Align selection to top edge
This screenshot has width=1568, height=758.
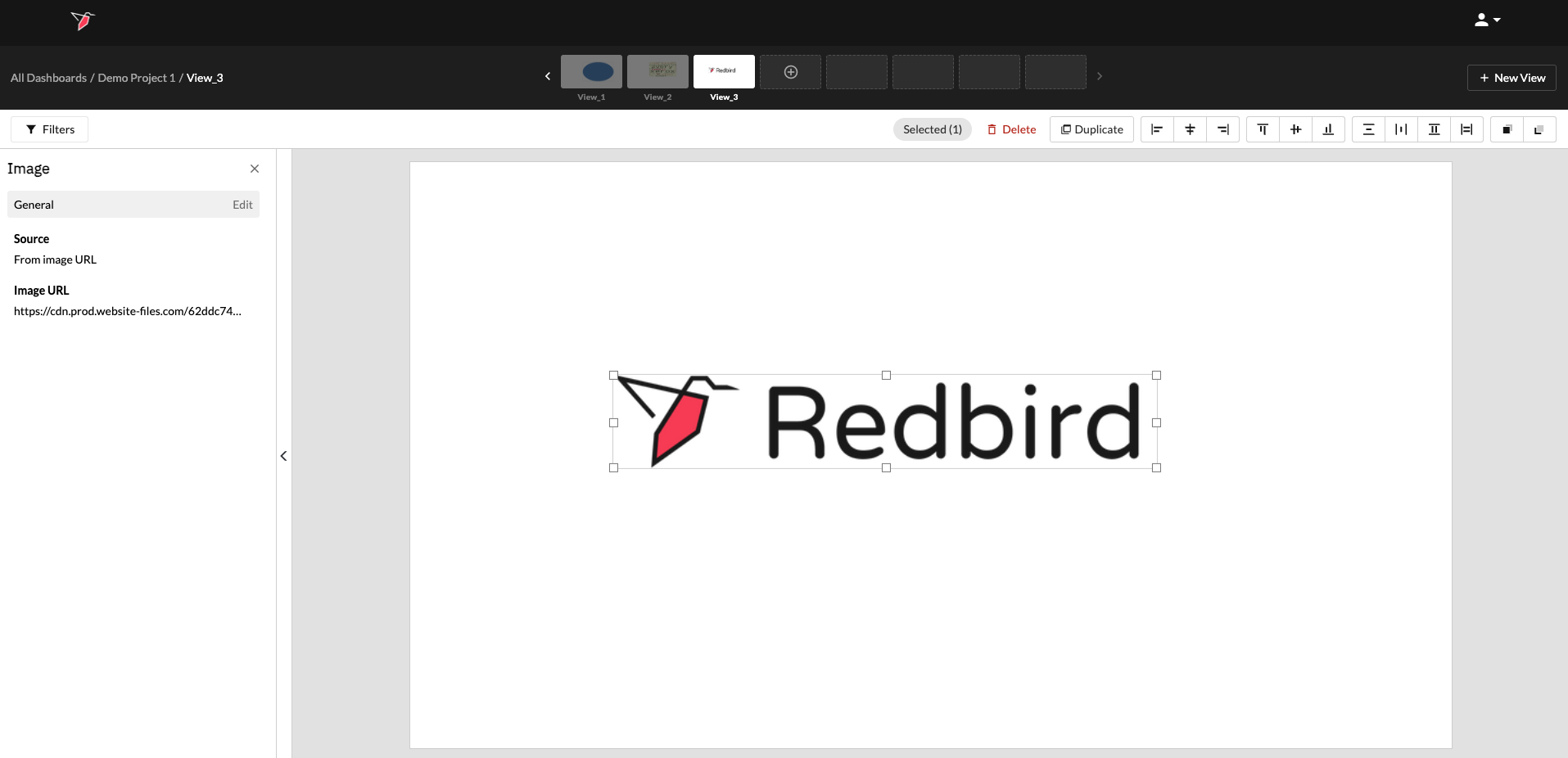(1263, 129)
